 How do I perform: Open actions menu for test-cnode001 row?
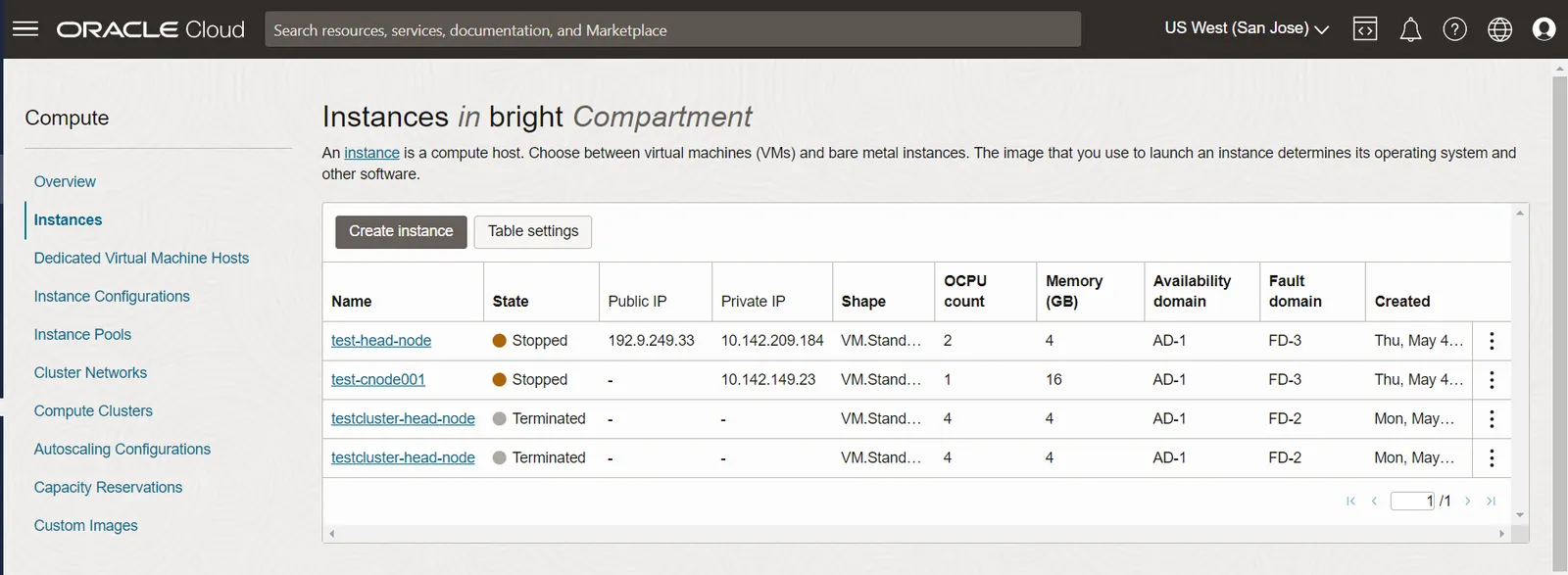point(1492,380)
